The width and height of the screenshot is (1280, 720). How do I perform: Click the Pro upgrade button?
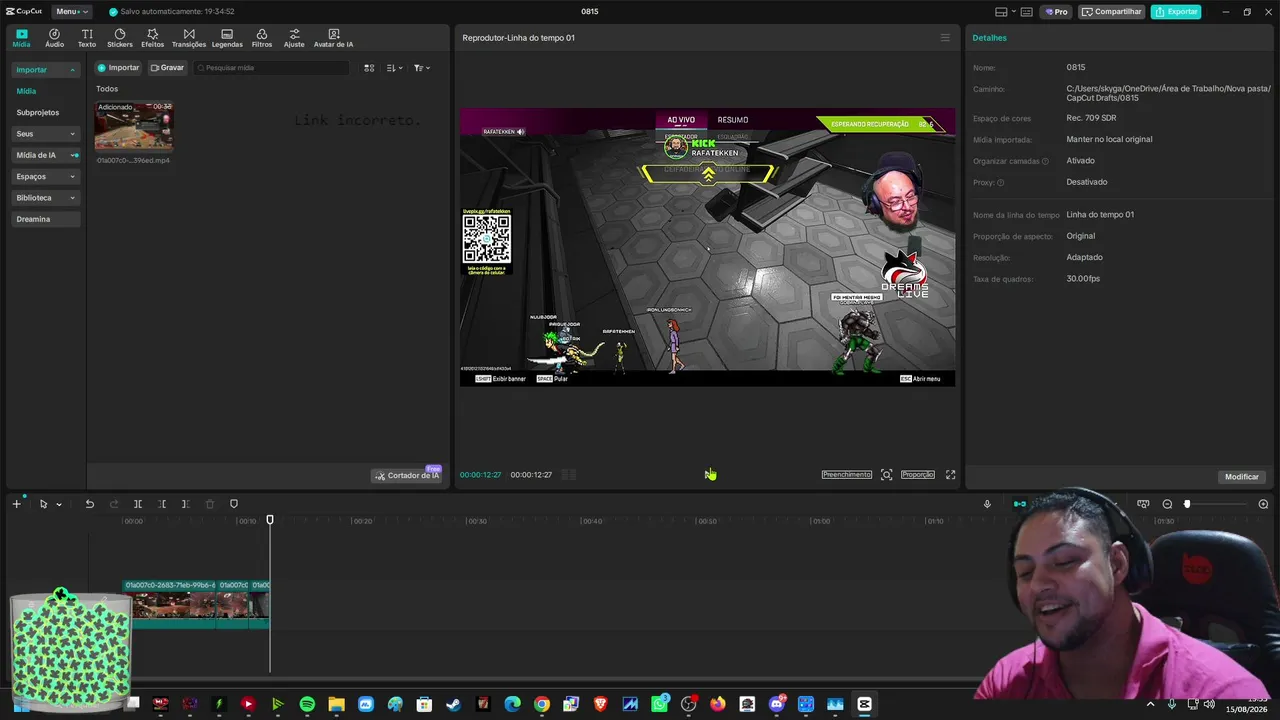tap(1056, 12)
